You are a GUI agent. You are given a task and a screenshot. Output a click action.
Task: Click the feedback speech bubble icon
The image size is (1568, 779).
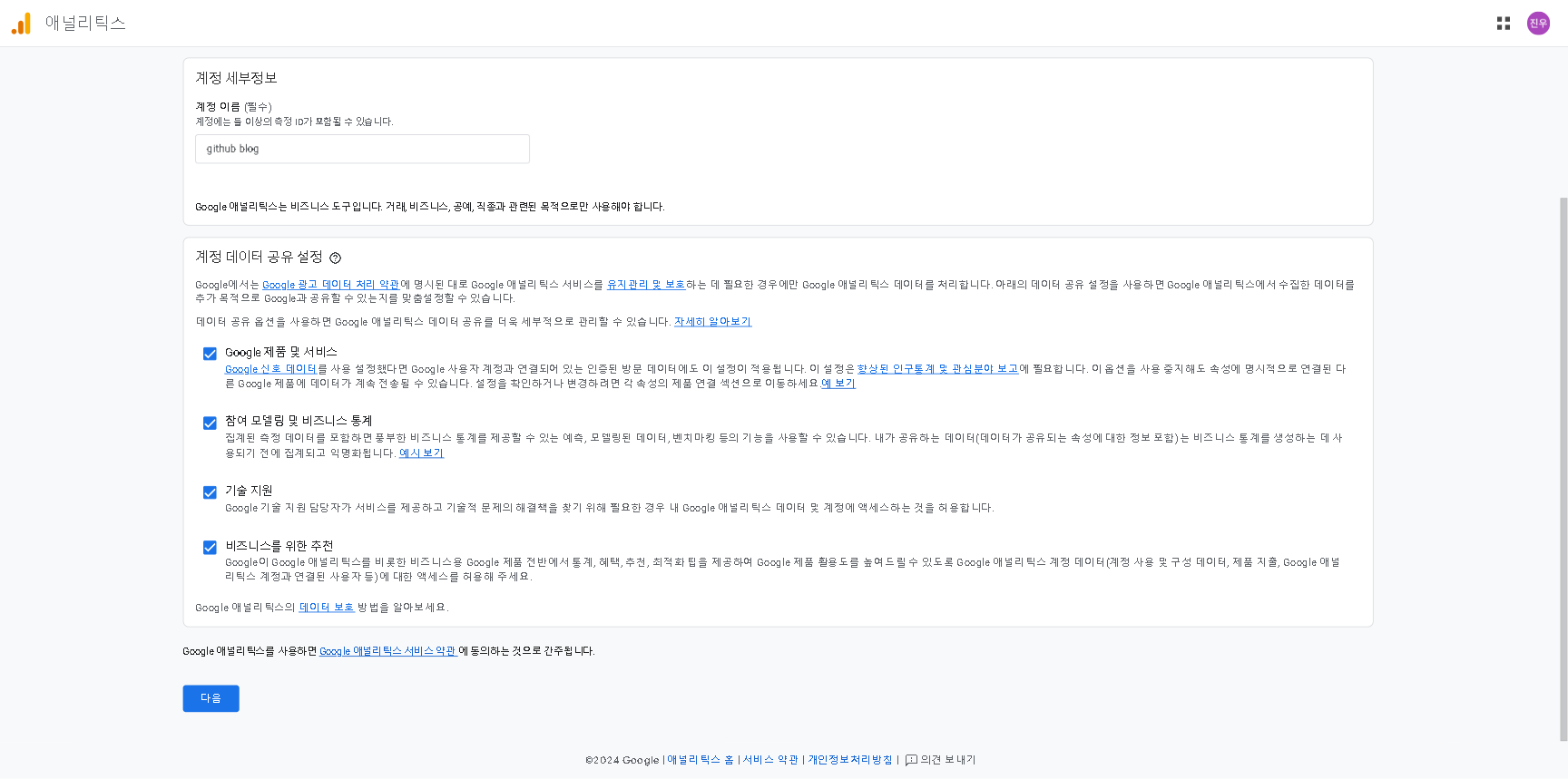tap(911, 760)
